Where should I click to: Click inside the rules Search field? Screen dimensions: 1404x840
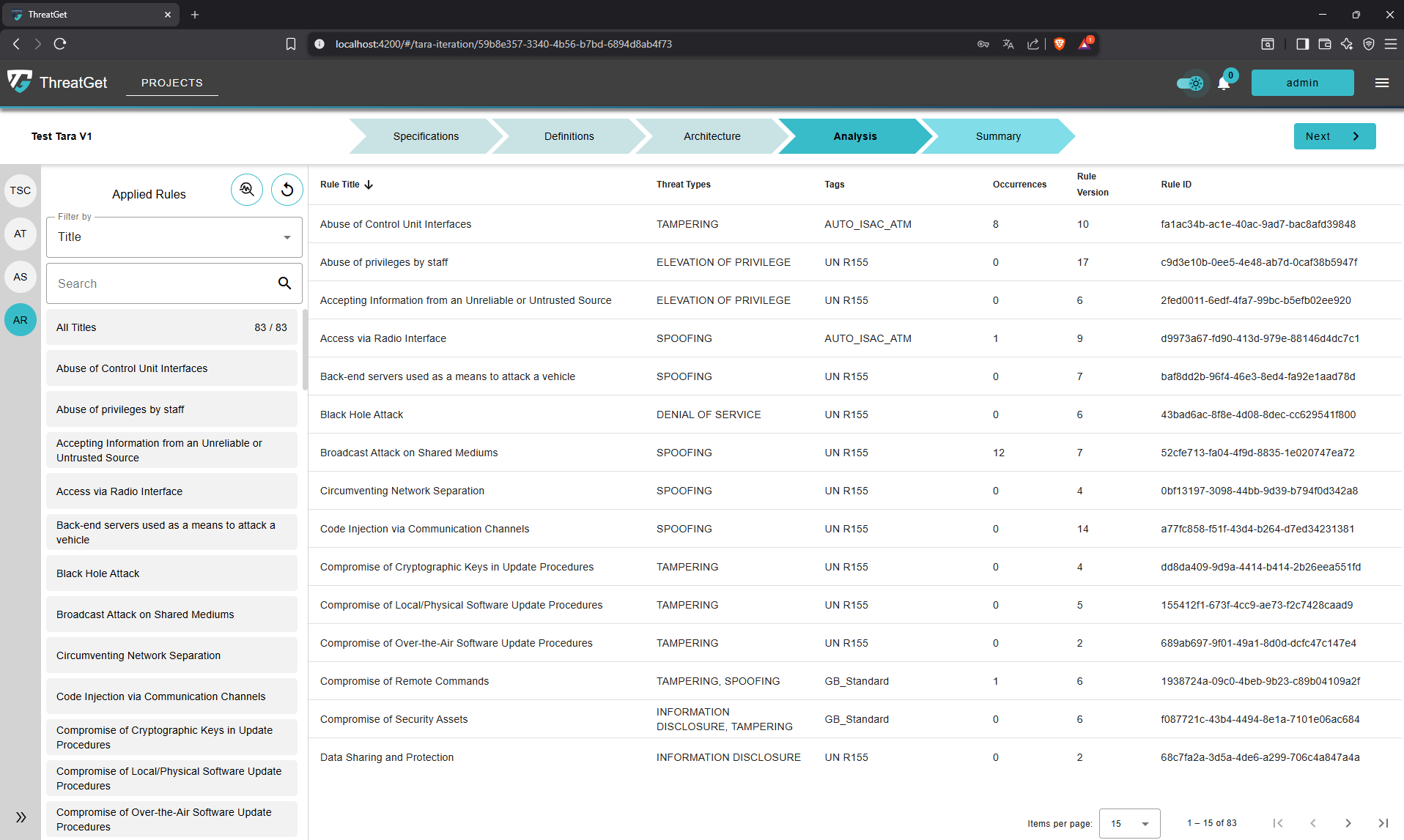tap(161, 283)
